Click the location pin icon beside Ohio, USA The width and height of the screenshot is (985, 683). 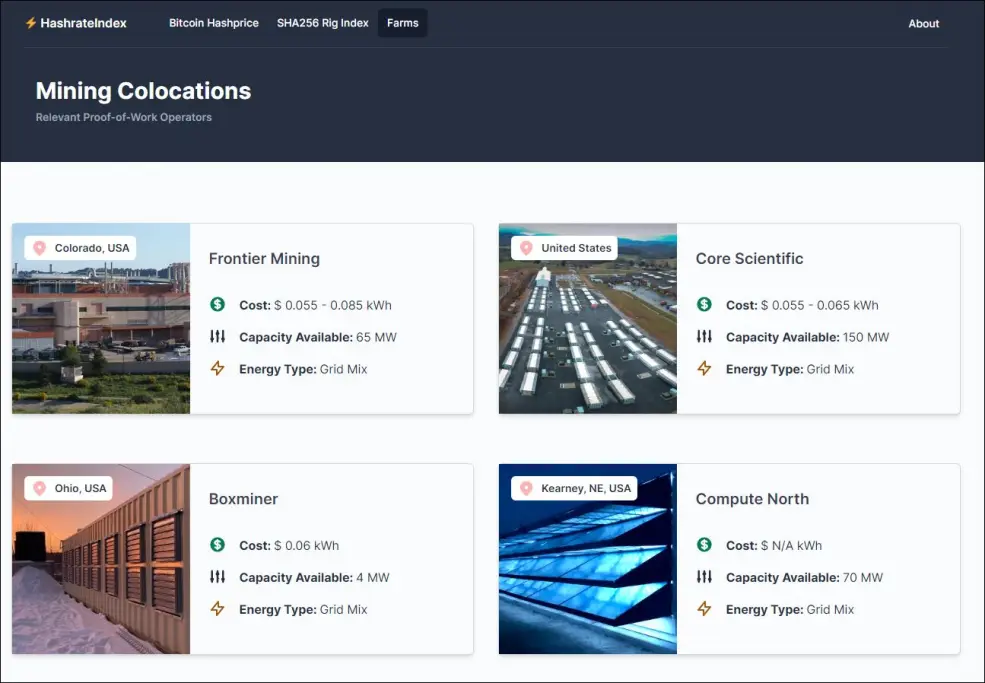coord(40,488)
